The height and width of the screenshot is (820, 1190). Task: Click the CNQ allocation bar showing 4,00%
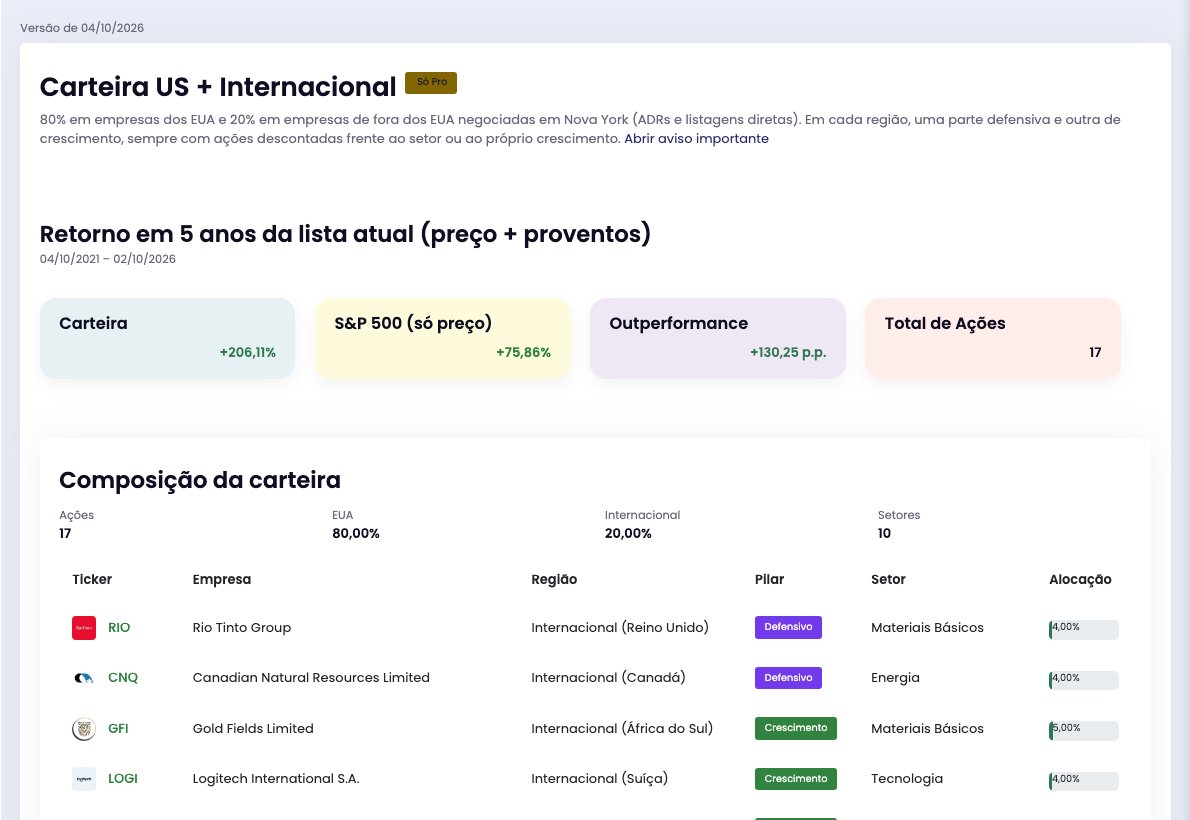(x=1084, y=680)
